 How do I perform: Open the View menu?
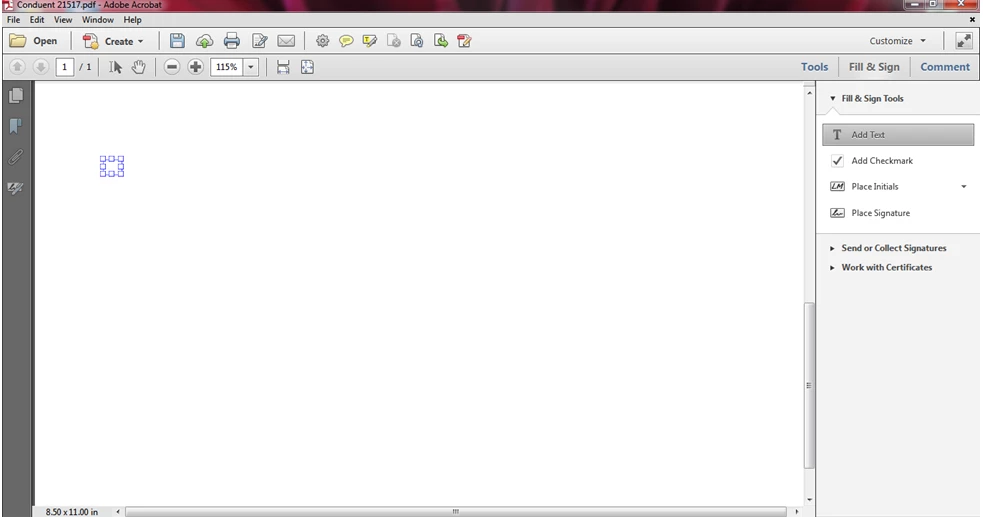click(63, 19)
